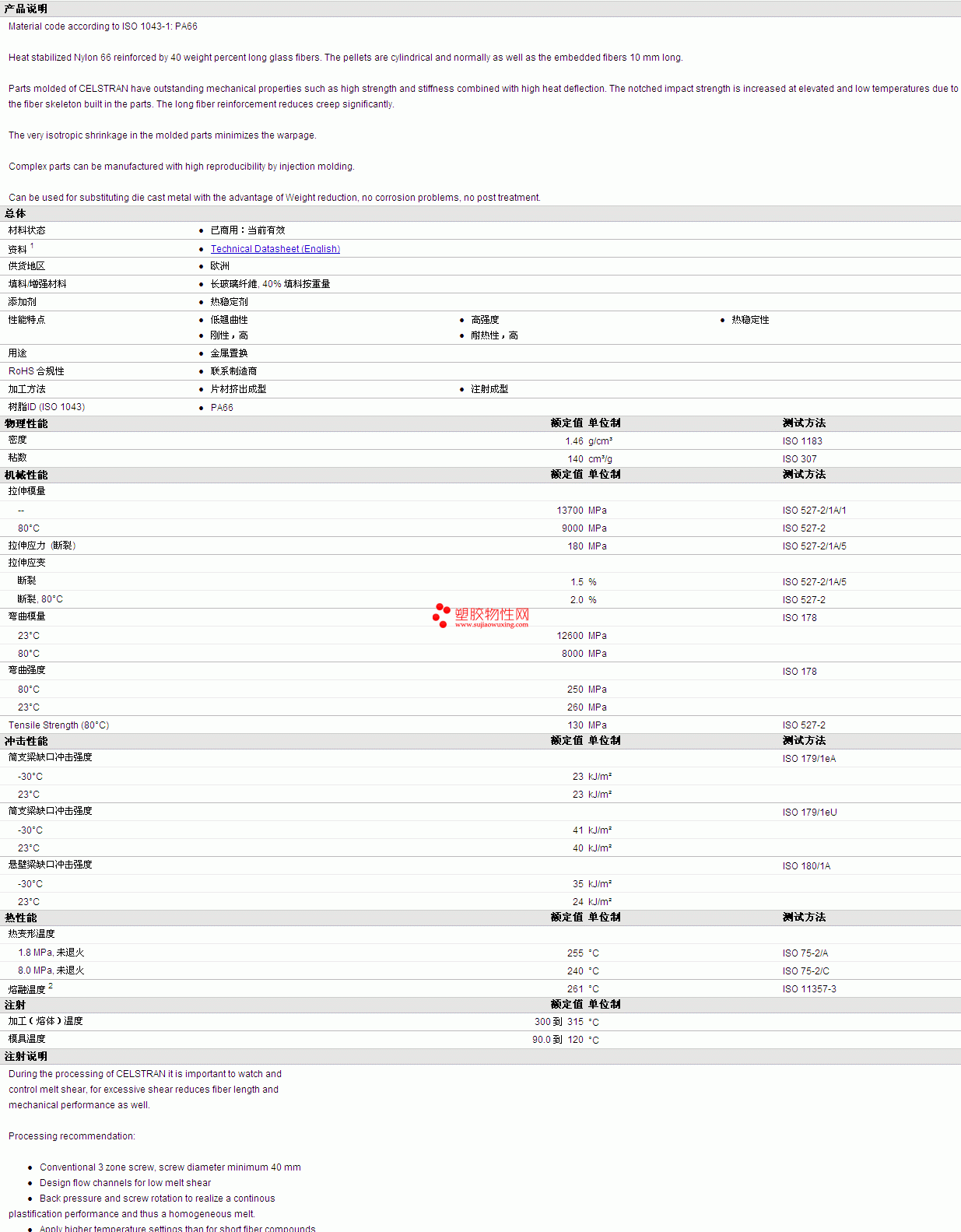Select the 树脂ID (ISO 1043) row label
This screenshot has width=961, height=1232.
coord(47,407)
